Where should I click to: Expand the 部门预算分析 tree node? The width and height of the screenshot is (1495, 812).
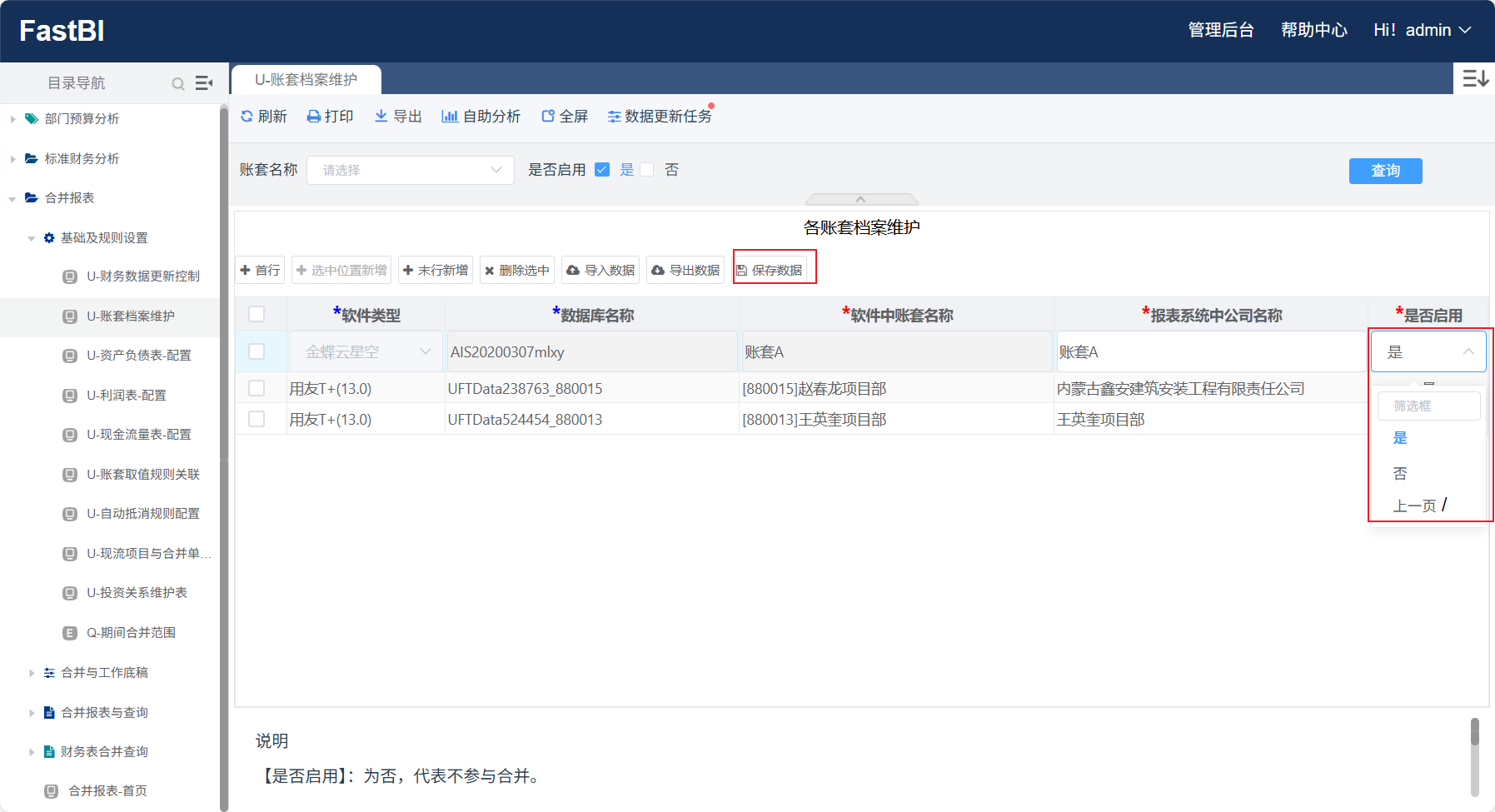pos(13,119)
